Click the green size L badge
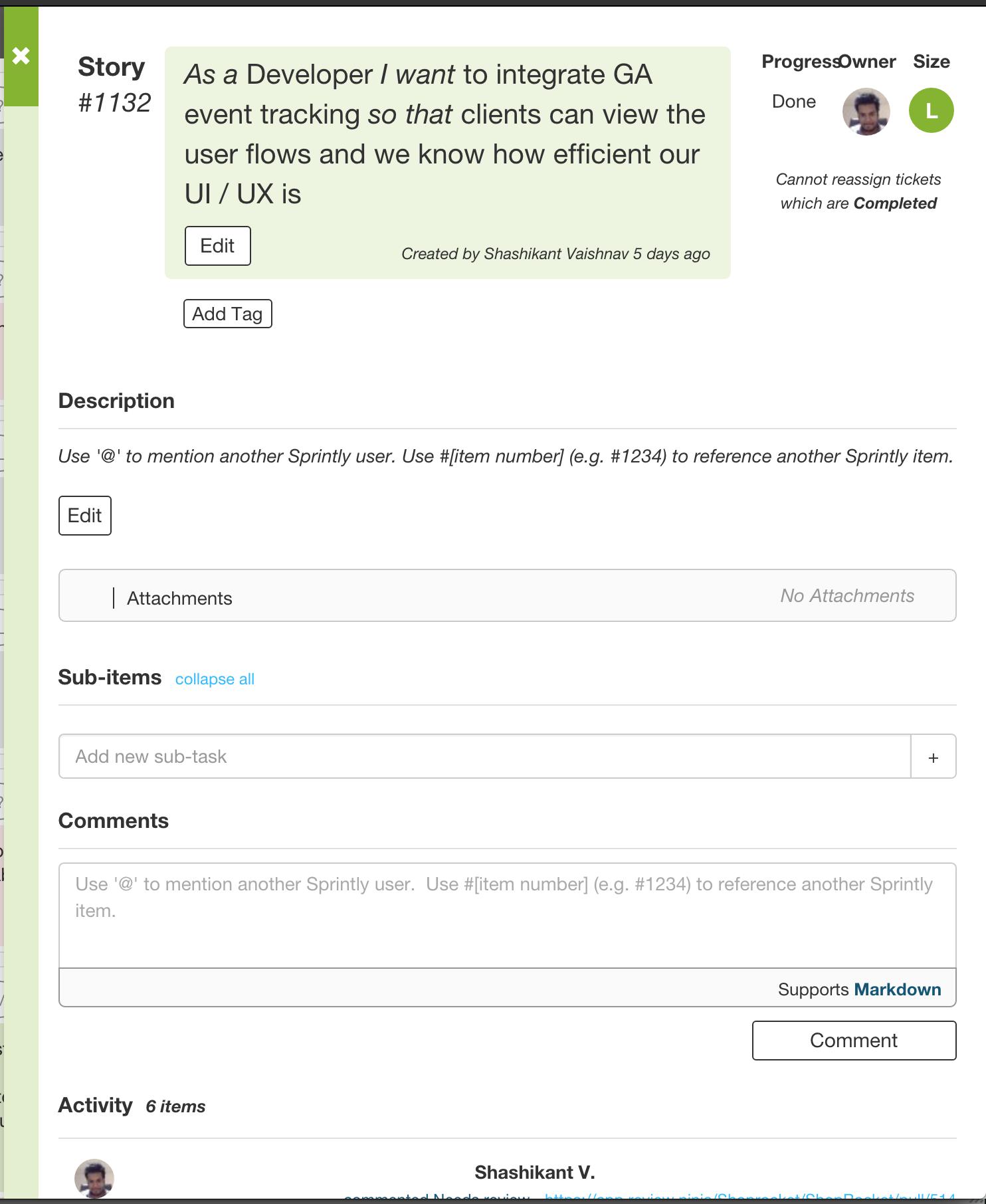 931,110
